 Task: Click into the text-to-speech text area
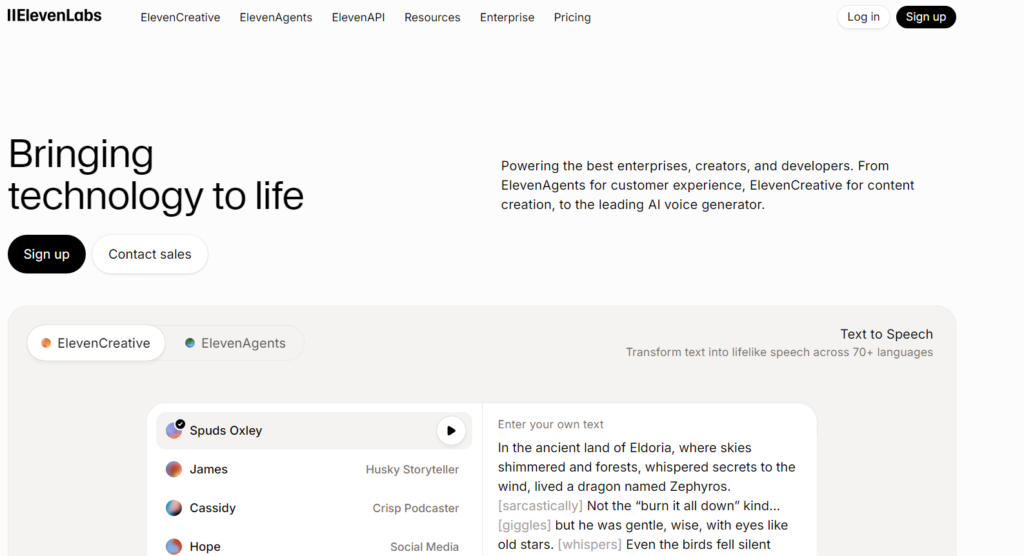point(647,490)
